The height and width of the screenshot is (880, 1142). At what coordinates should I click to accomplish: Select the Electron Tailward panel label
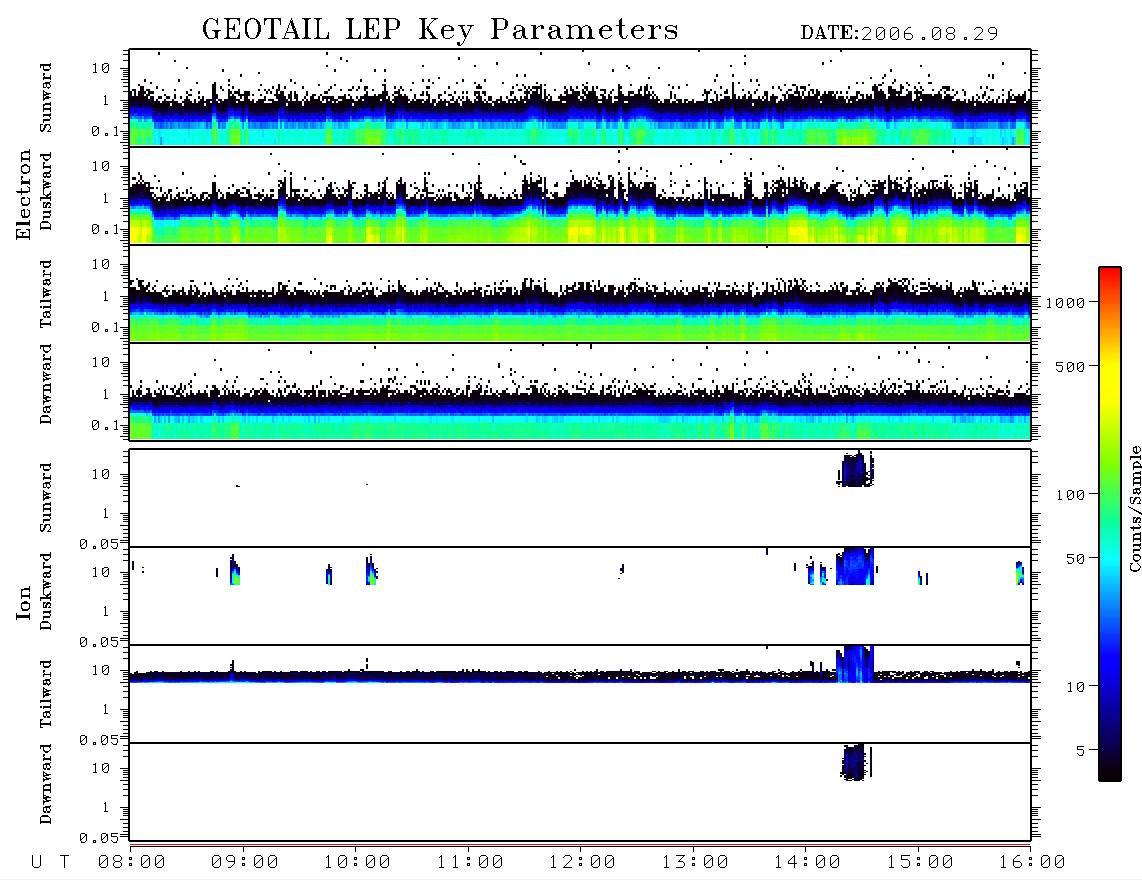[x=46, y=294]
